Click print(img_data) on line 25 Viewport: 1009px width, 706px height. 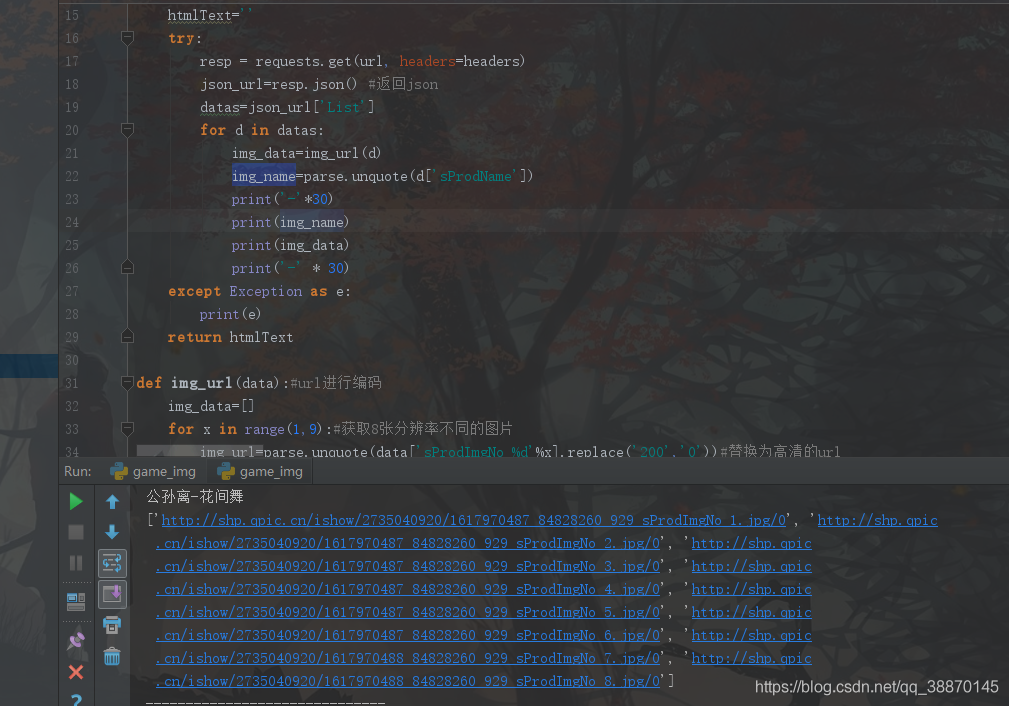pyautogui.click(x=290, y=245)
